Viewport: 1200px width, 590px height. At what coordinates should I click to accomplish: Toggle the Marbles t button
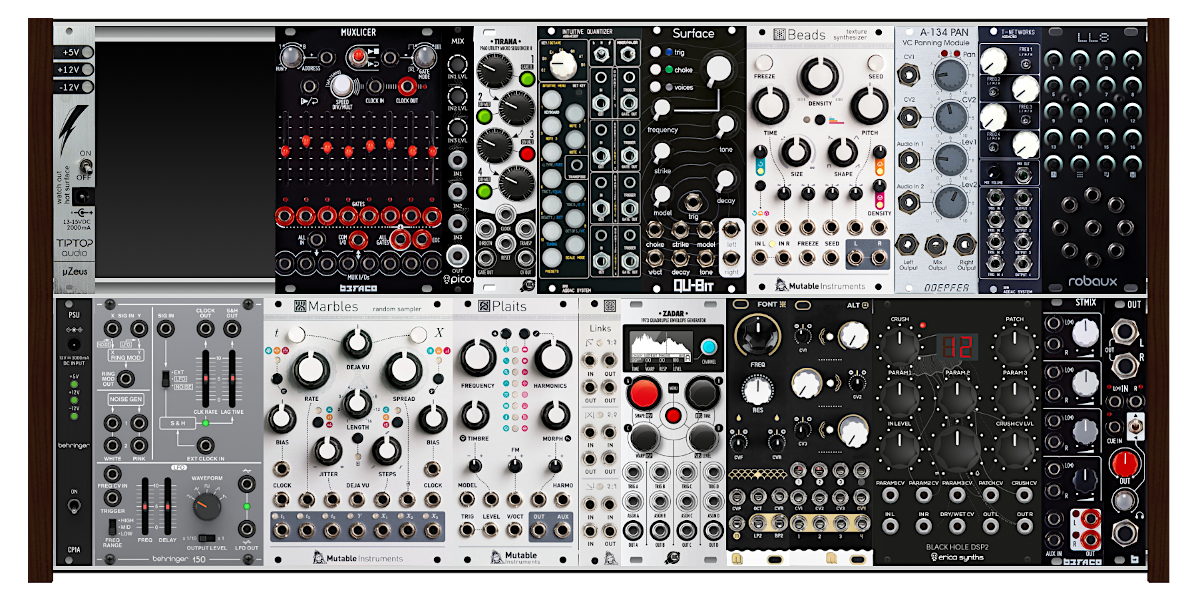[x=297, y=335]
